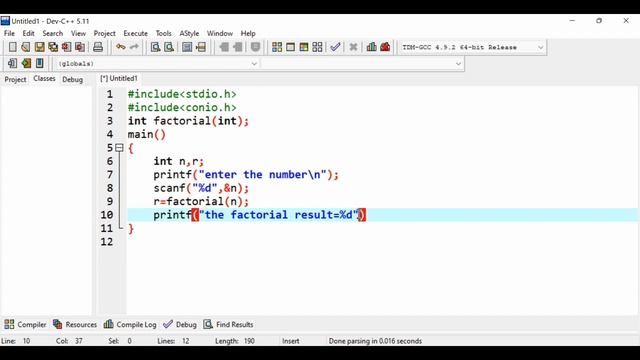Open the Execute menu
640x360 pixels.
(x=136, y=33)
